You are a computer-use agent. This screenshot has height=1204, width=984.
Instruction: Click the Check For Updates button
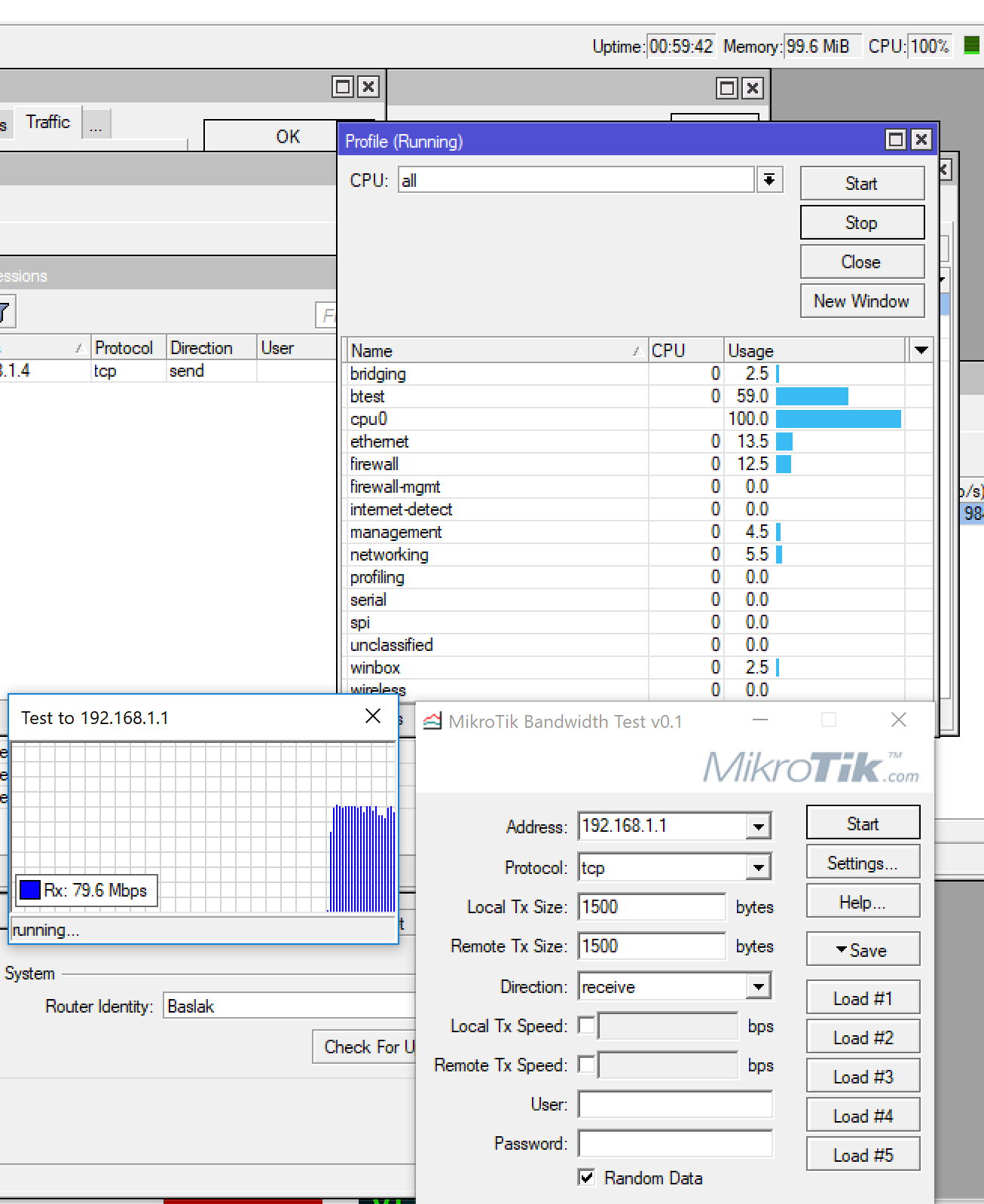(x=365, y=1047)
